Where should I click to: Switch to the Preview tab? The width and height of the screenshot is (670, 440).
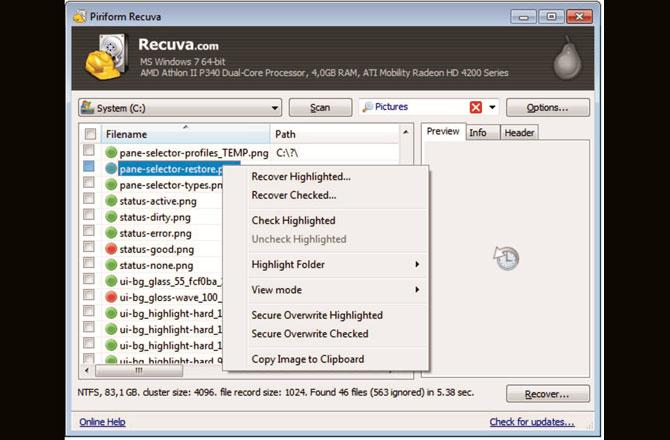click(x=443, y=132)
